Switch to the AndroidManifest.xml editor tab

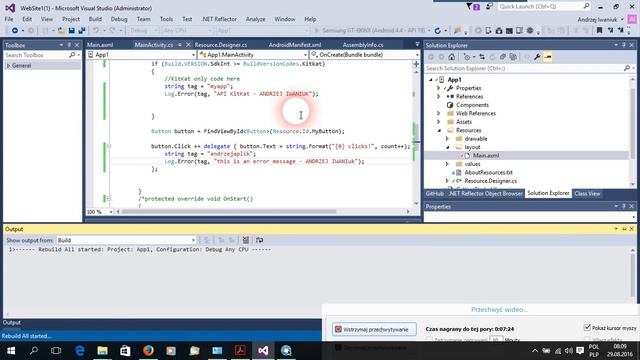(295, 45)
